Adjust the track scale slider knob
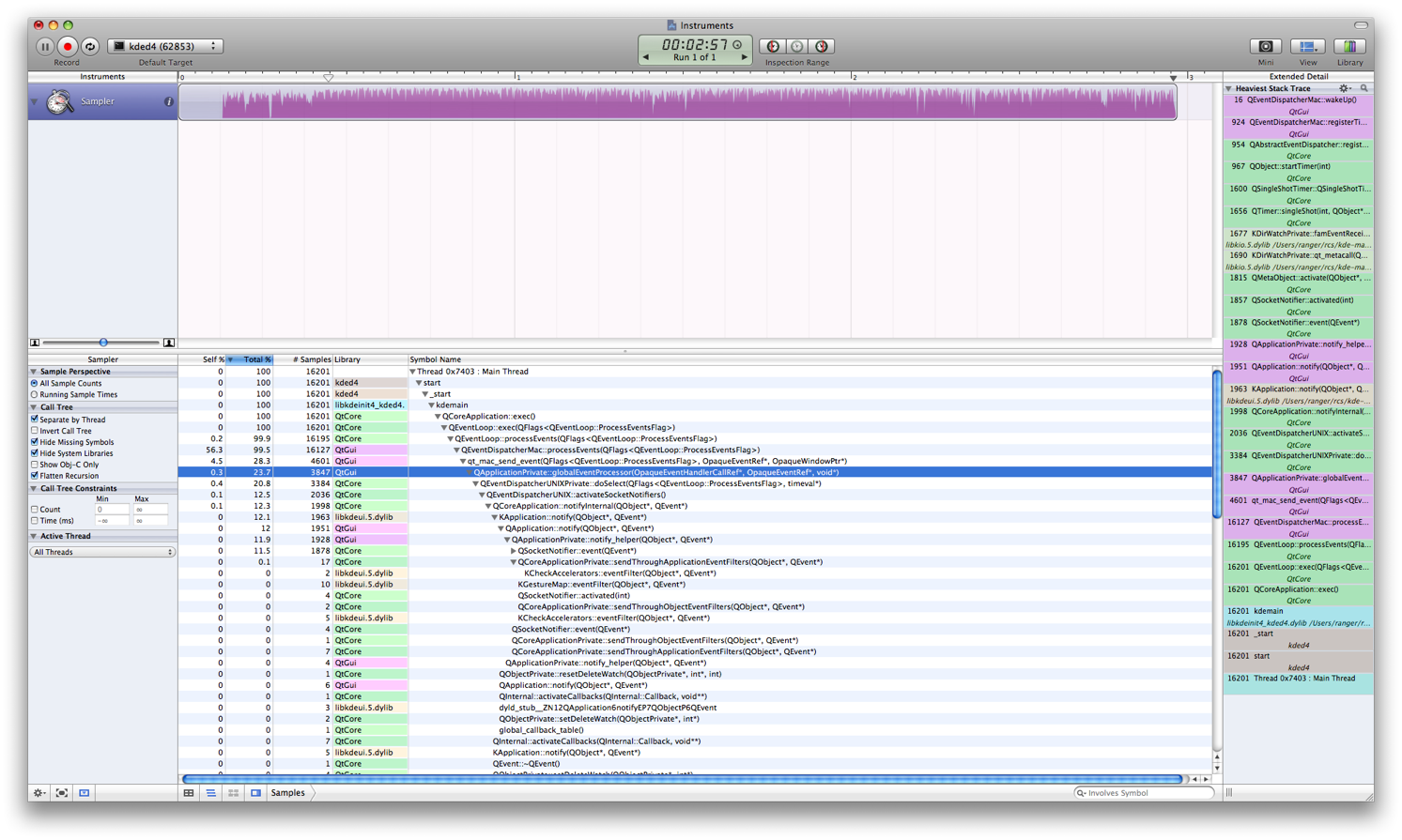Viewport: 1402px width, 840px height. (103, 343)
